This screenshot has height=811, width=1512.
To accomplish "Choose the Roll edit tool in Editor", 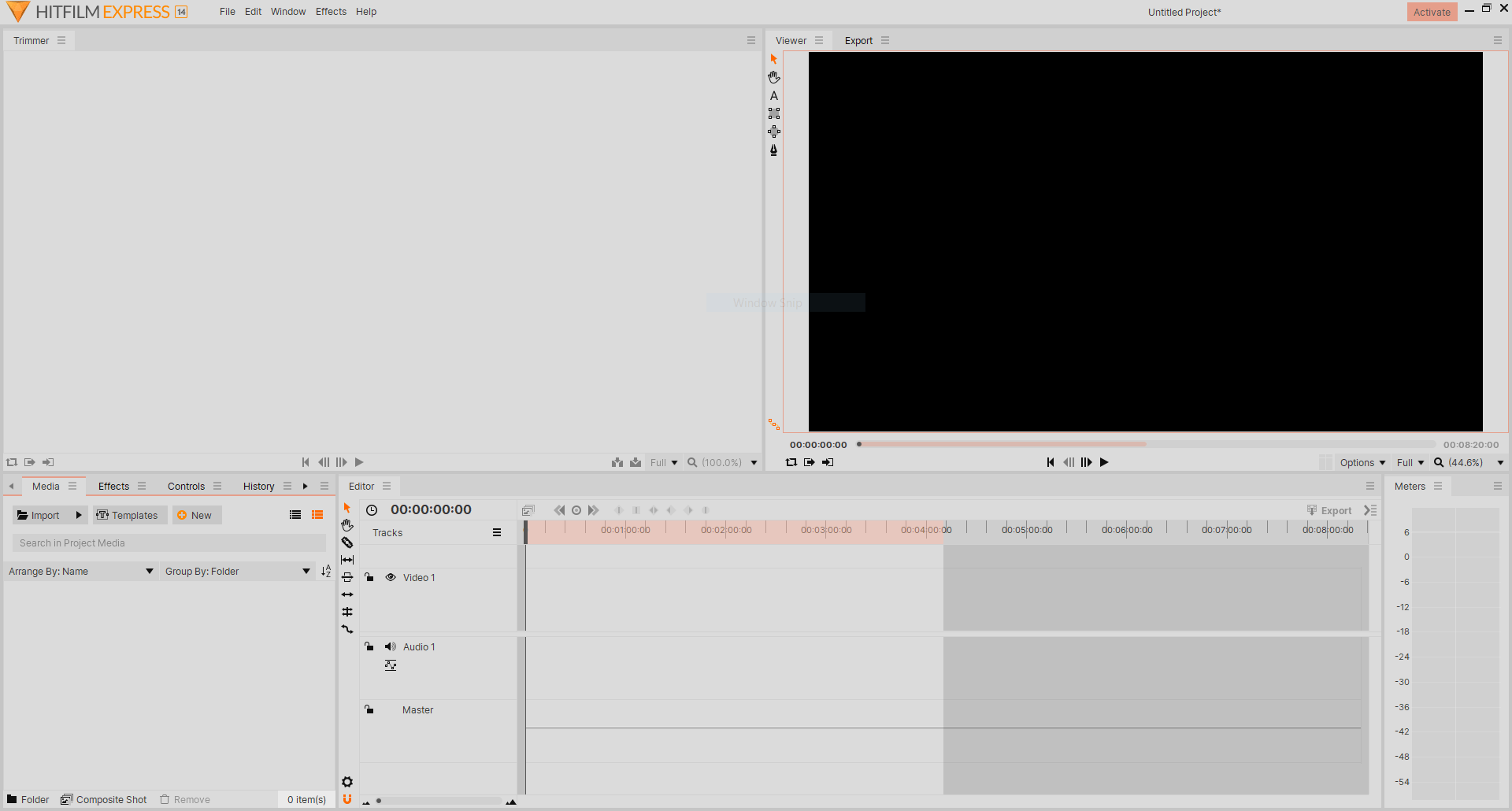I will pos(347,612).
